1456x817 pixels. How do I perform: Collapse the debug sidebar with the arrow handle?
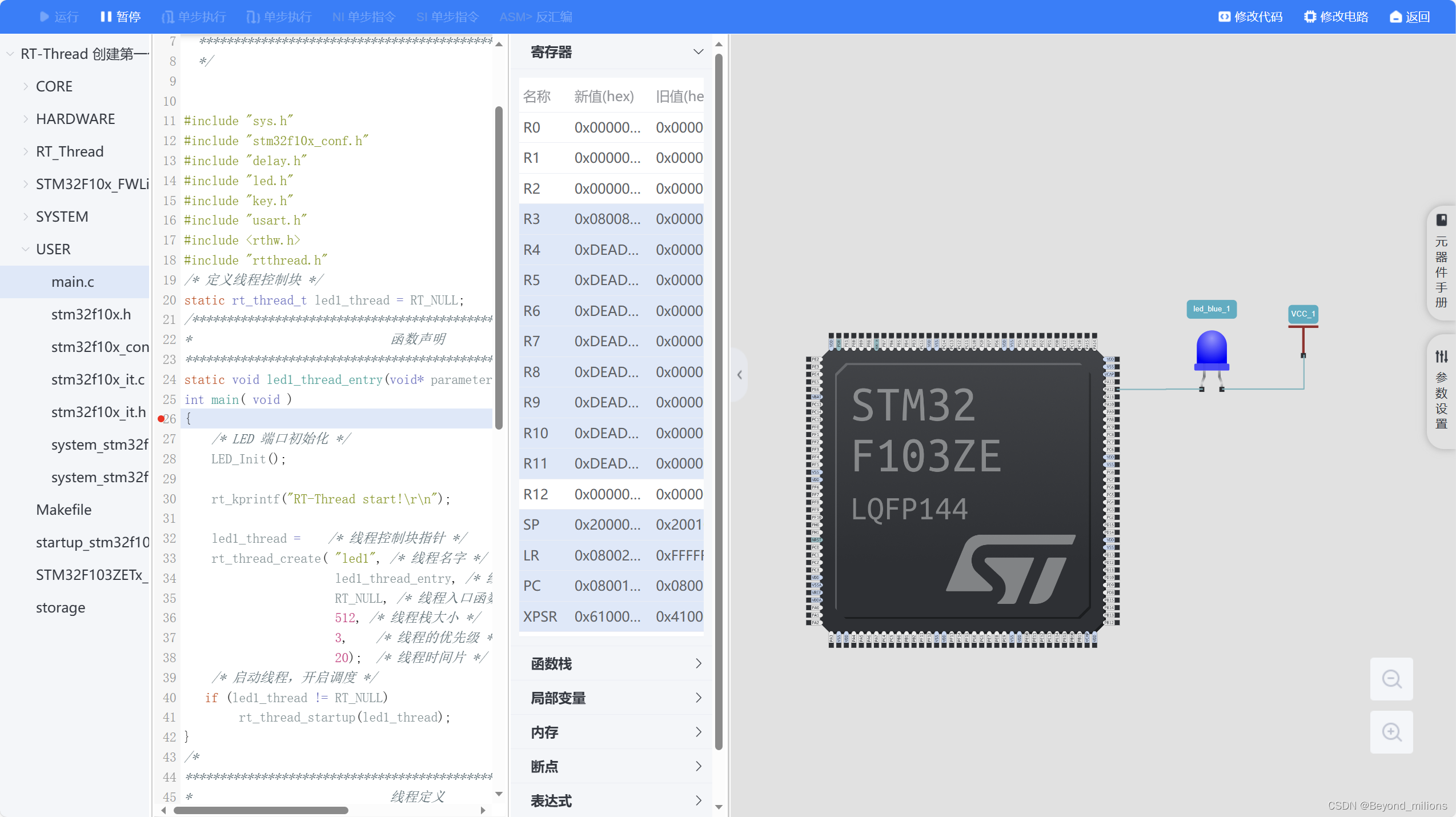point(739,375)
